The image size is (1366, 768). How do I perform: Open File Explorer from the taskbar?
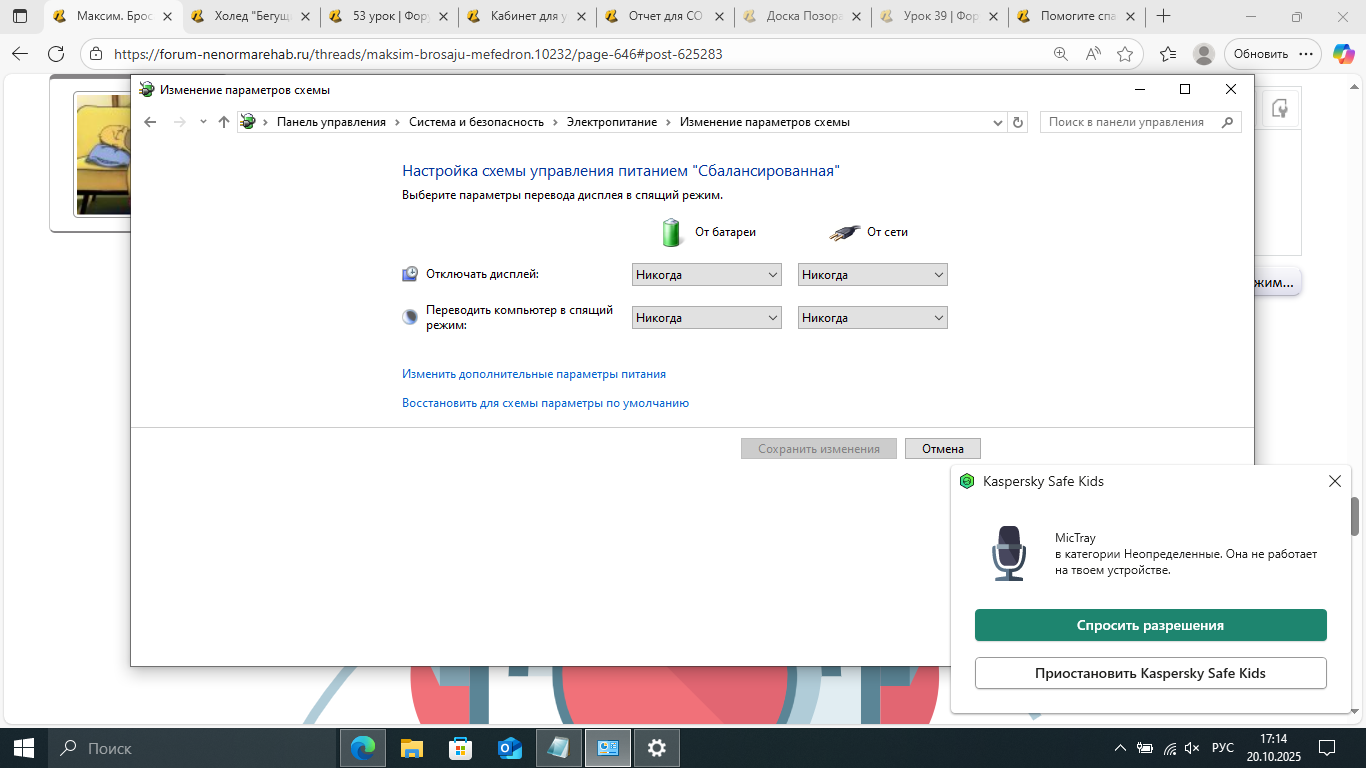[x=412, y=747]
